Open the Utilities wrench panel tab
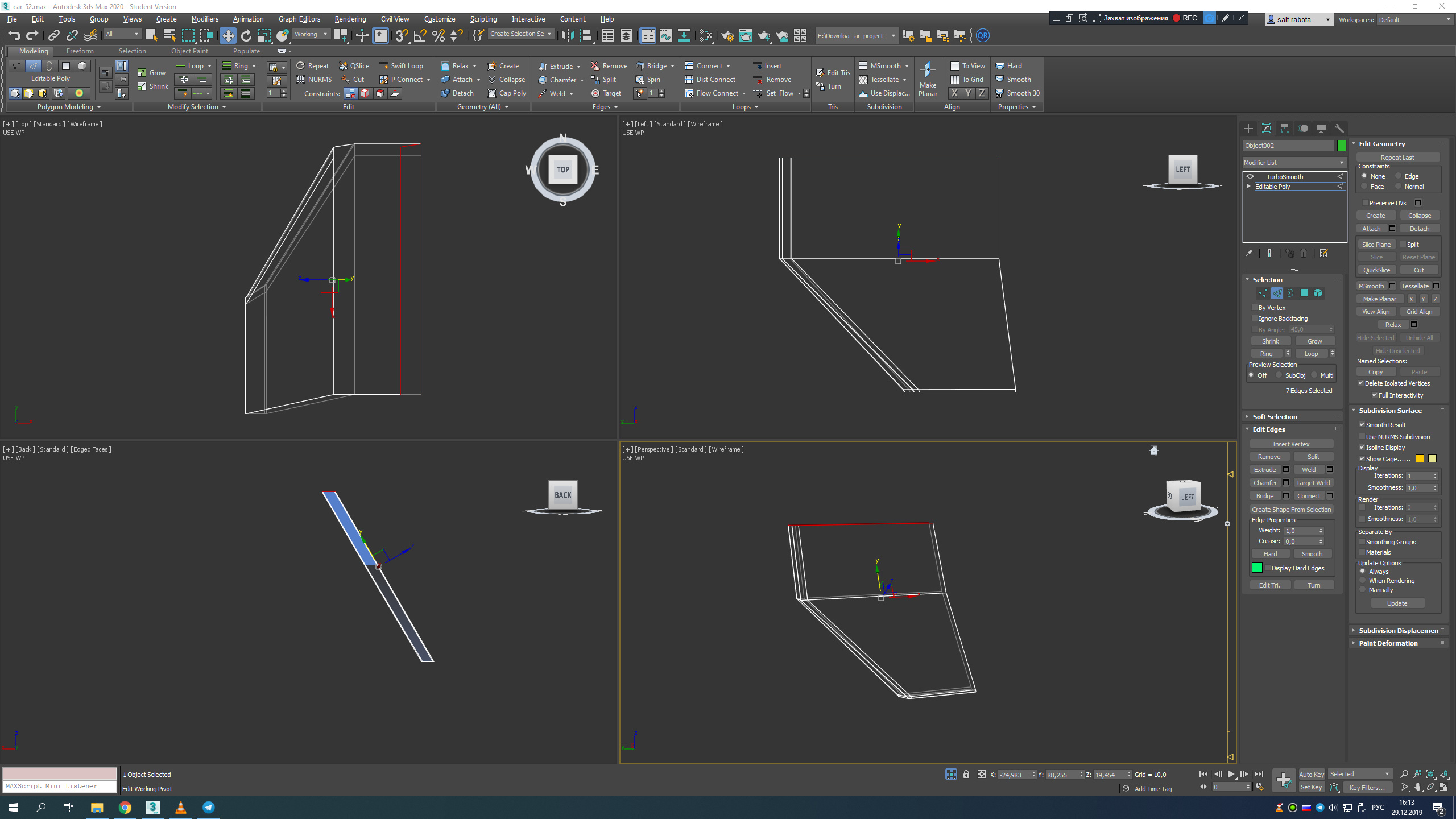Image resolution: width=1456 pixels, height=819 pixels. 1339,129
